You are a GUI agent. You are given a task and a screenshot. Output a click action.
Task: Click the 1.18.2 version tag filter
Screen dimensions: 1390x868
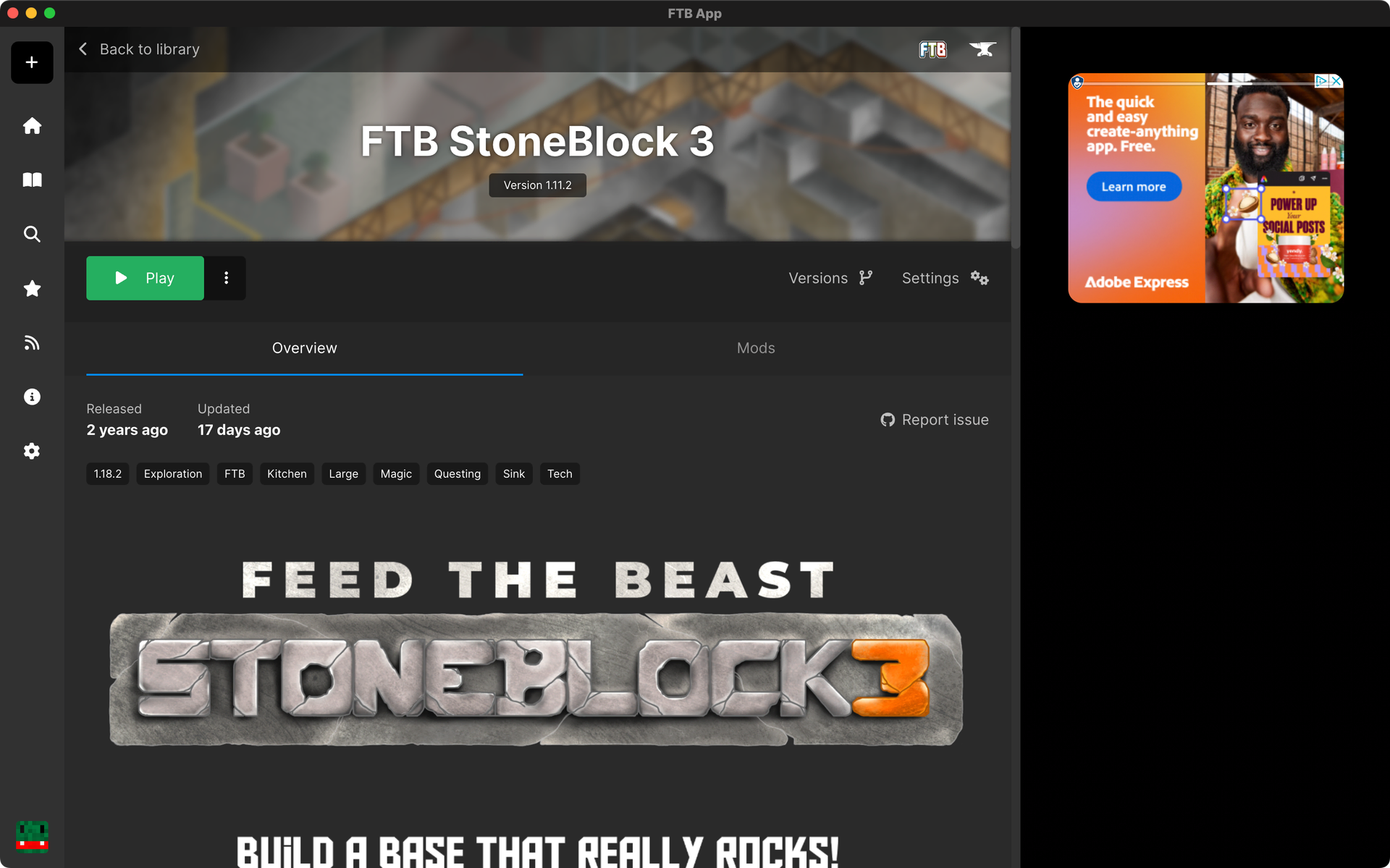(x=107, y=473)
